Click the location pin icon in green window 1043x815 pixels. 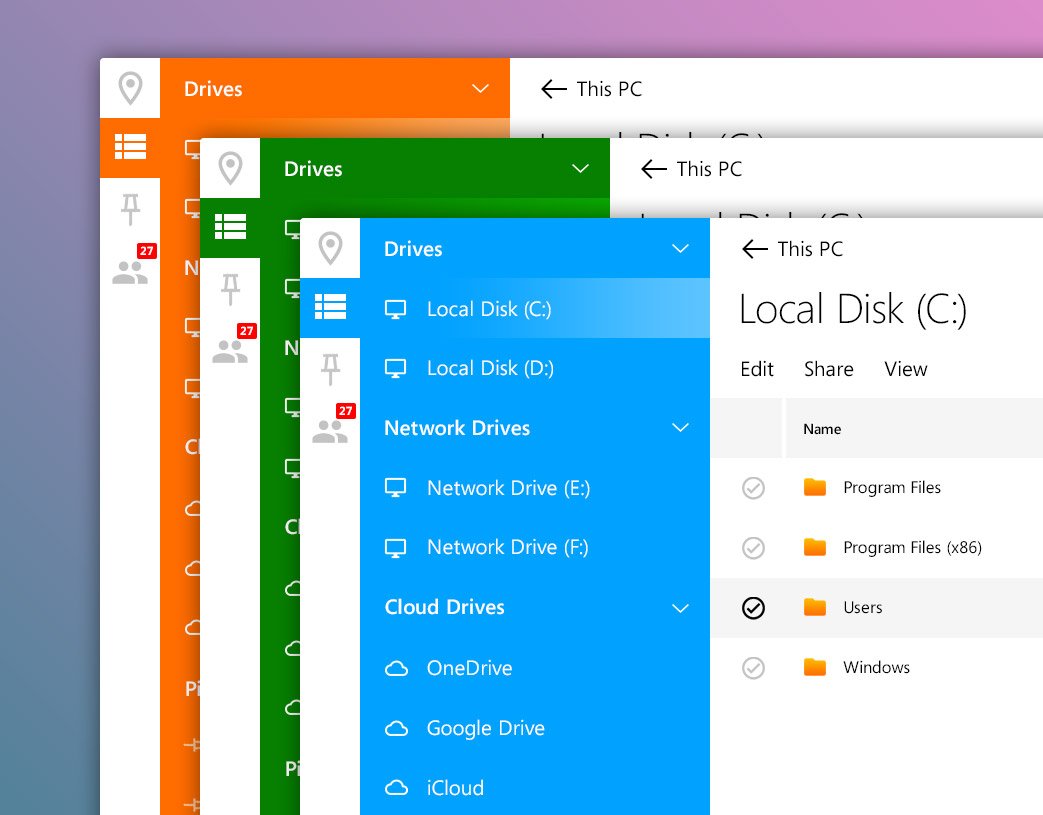pyautogui.click(x=231, y=168)
